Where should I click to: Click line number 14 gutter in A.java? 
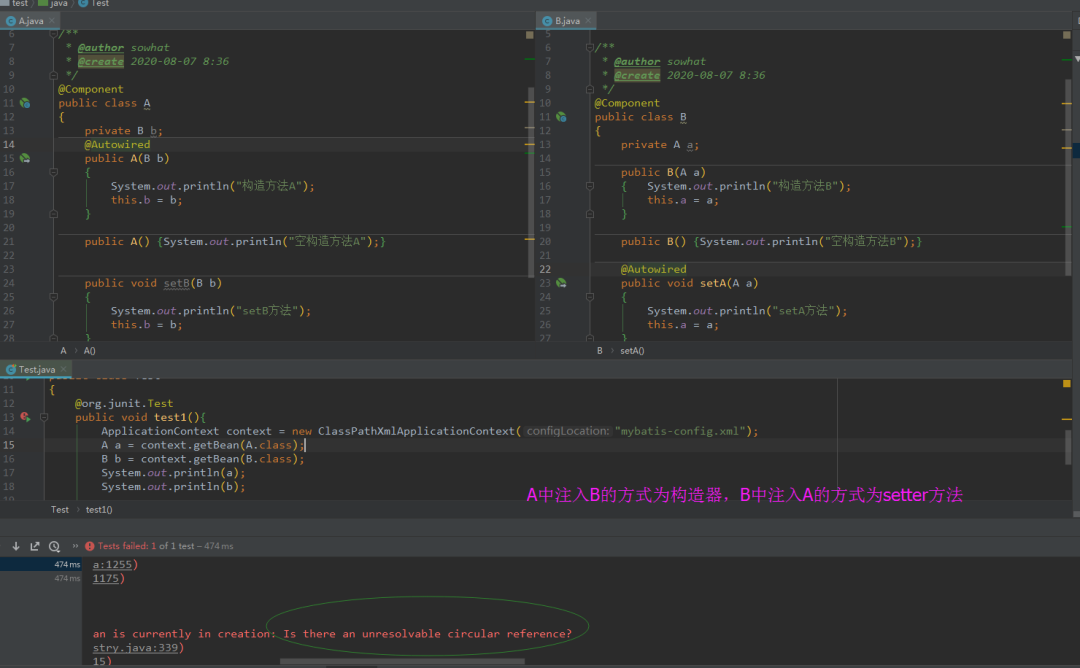tap(9, 145)
